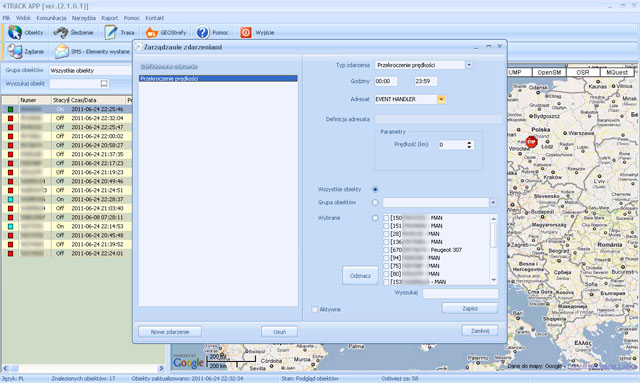Open the Obiekty toolbar icon

point(15,32)
